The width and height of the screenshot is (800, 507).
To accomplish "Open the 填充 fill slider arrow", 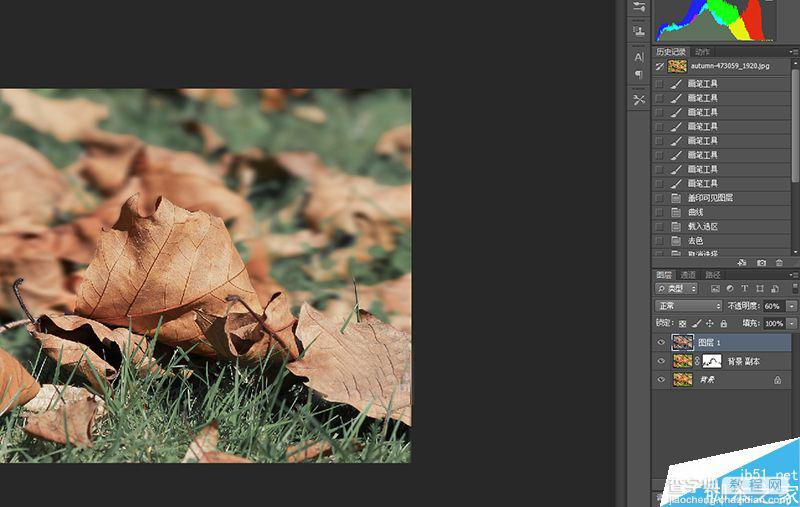I will (x=792, y=323).
